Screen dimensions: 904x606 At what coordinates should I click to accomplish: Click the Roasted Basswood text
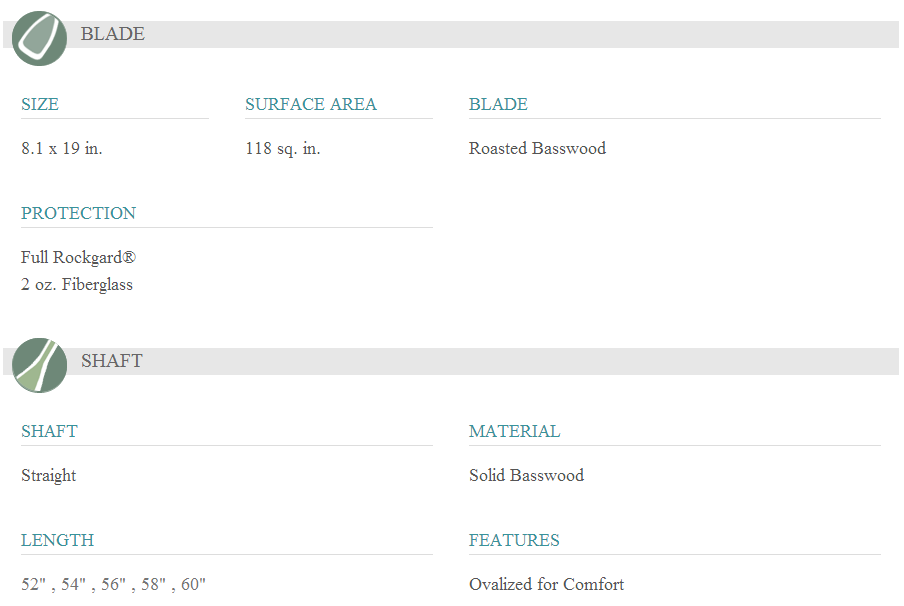pyautogui.click(x=537, y=148)
